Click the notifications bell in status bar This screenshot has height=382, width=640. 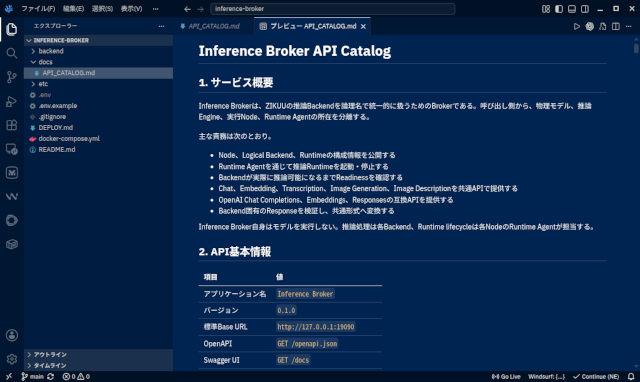(x=631, y=377)
